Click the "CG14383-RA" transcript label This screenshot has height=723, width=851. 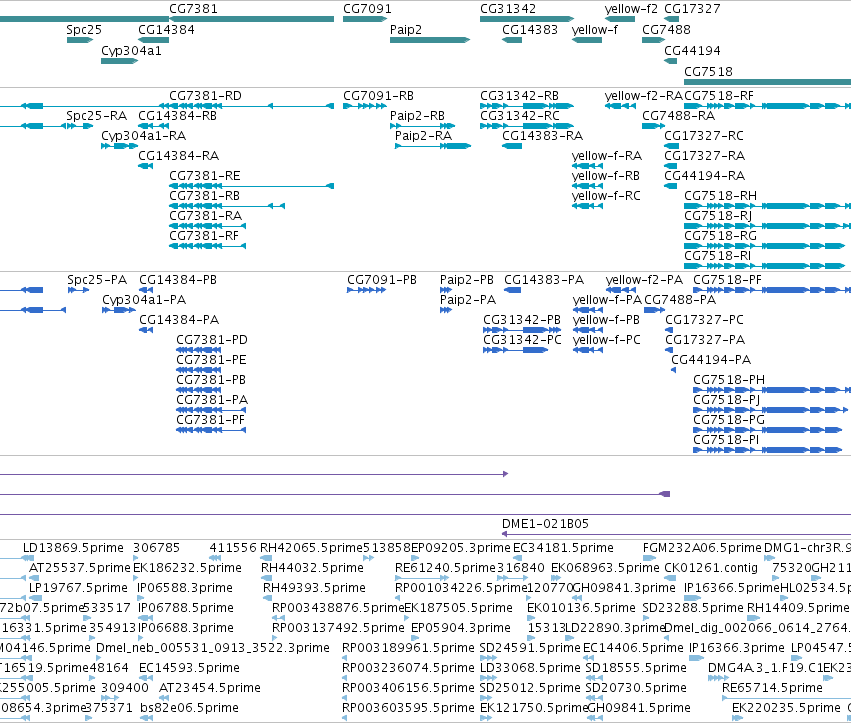(542, 136)
